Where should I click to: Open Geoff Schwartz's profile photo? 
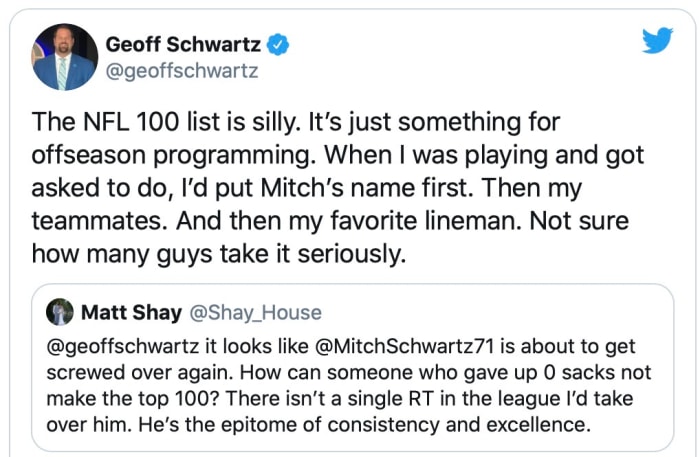(64, 57)
